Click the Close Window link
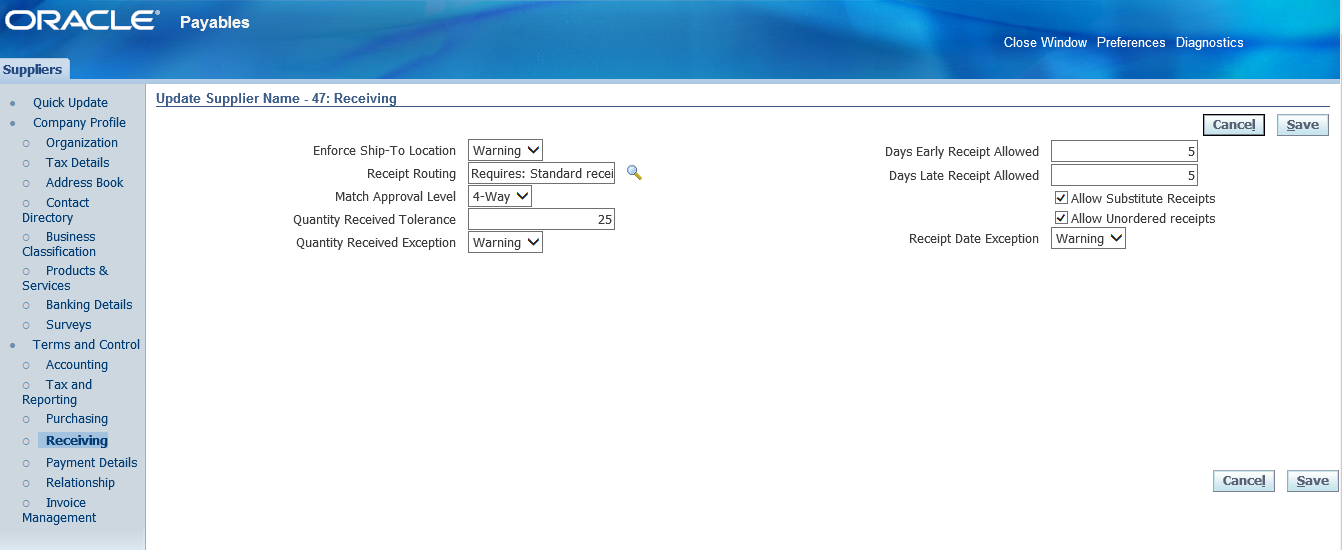Image resolution: width=1342 pixels, height=550 pixels. 1045,42
